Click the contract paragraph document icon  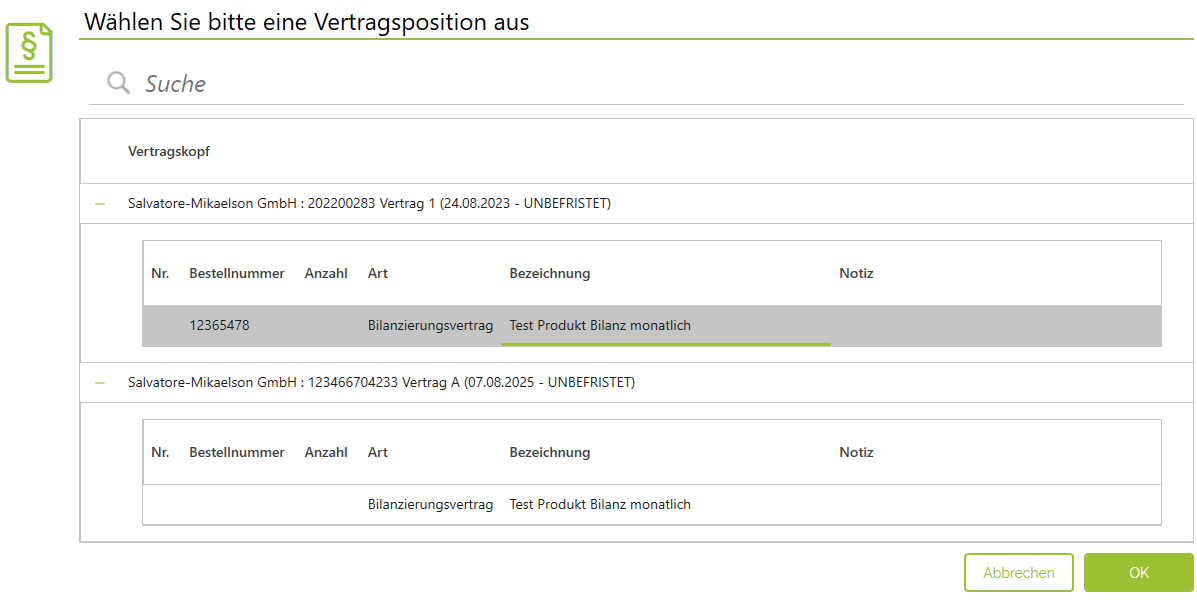coord(29,53)
